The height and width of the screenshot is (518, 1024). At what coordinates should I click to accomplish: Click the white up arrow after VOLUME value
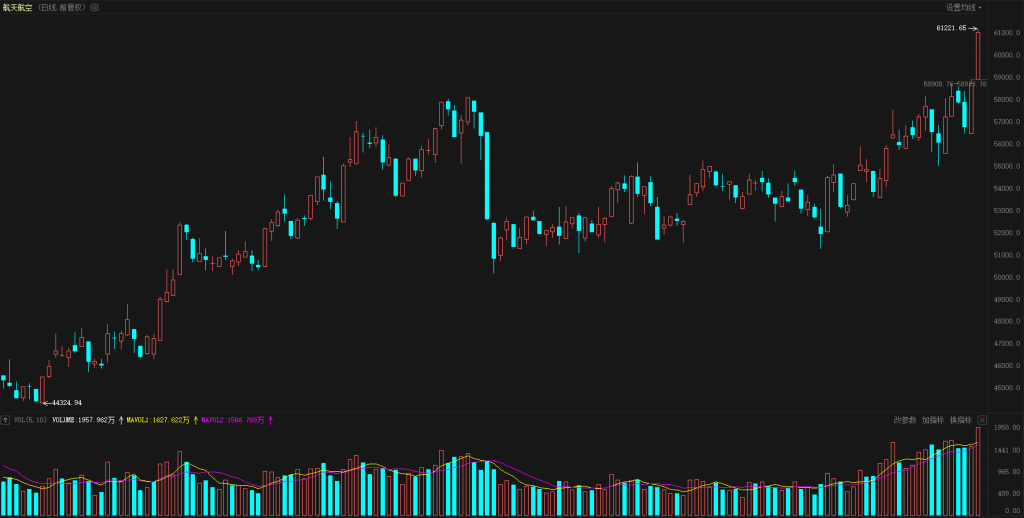coord(121,420)
